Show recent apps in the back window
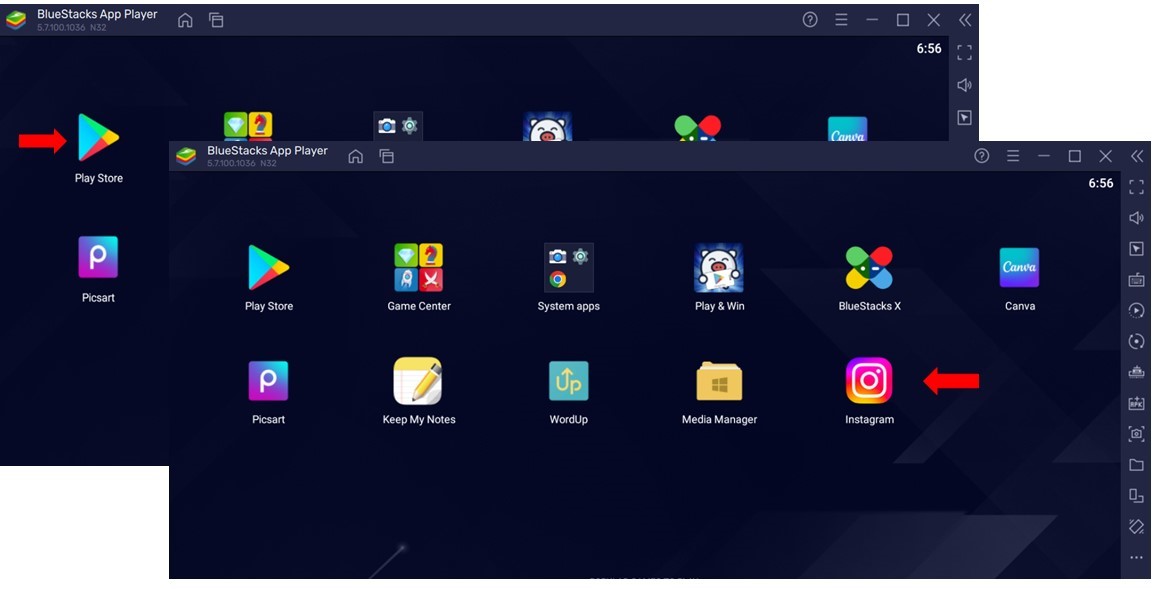Viewport: 1157px width, 589px height. click(216, 21)
